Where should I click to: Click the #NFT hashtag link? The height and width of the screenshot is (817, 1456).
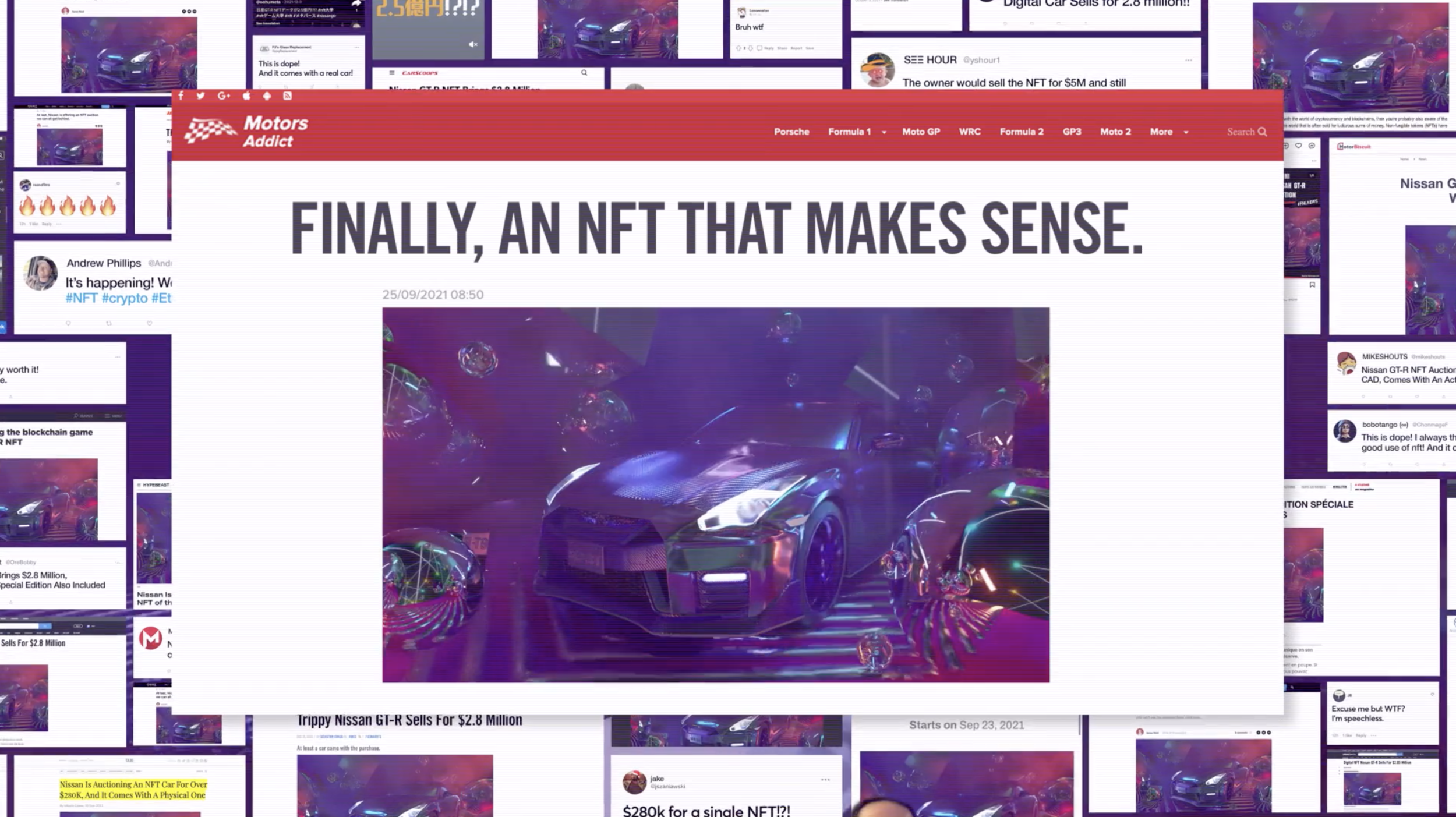coord(81,298)
